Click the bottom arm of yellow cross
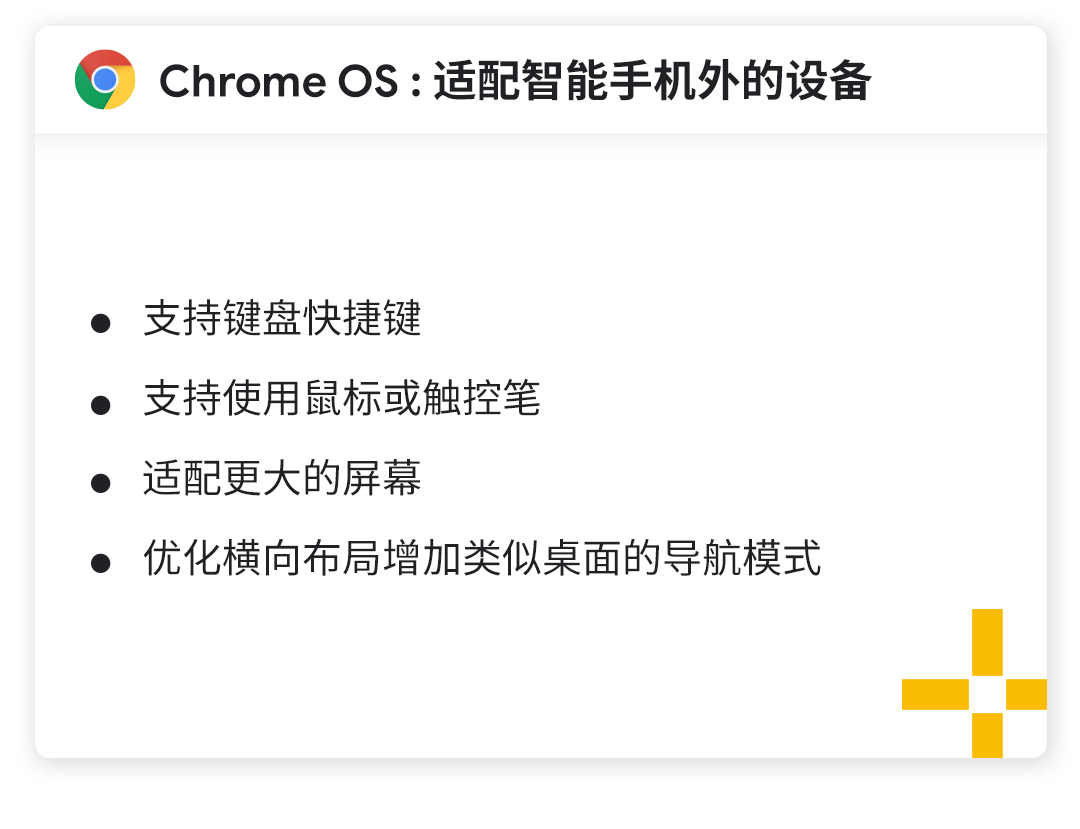 987,735
